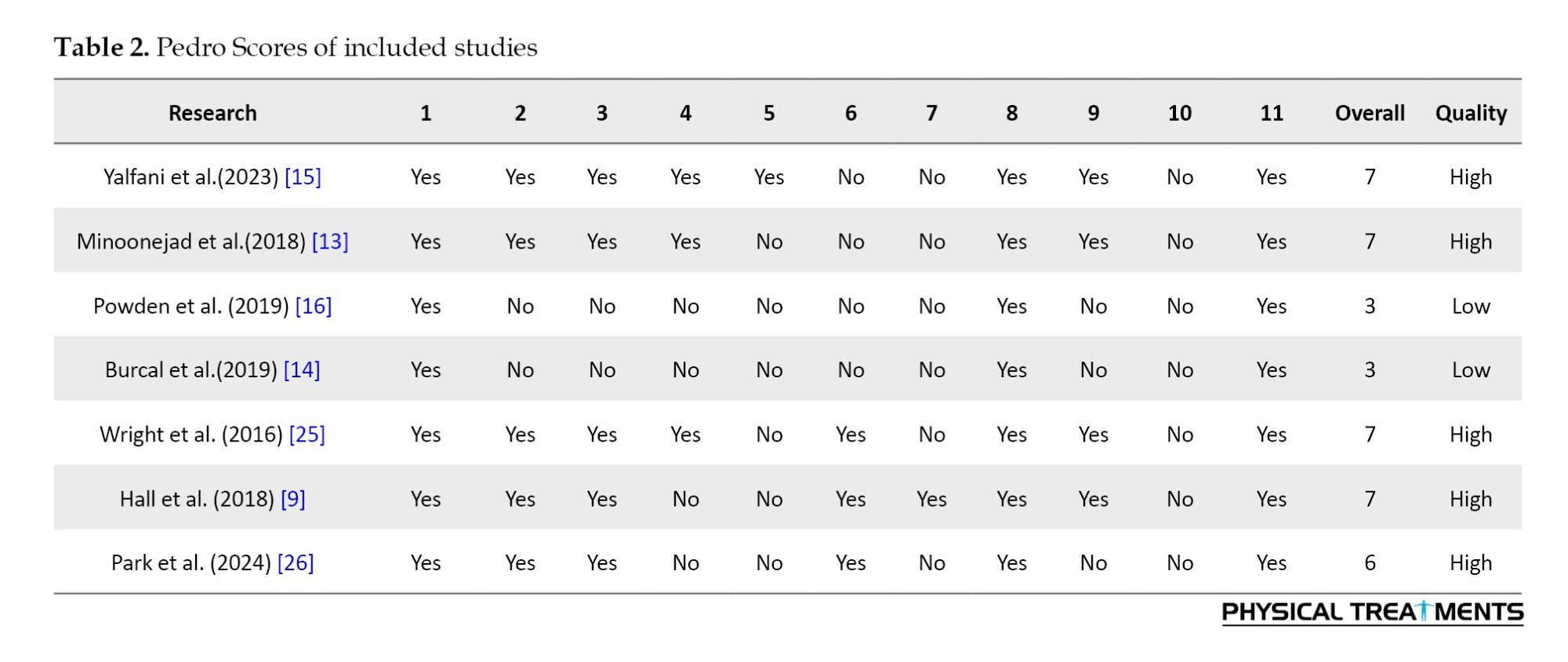Click the Yalfani et al.(2023) study name
This screenshot has width=1568, height=662.
[191, 177]
